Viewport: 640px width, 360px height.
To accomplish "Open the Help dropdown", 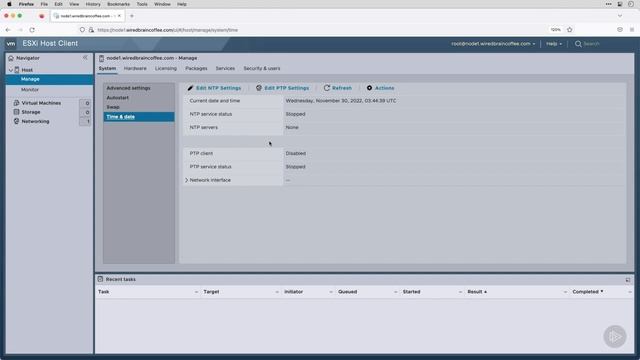I will click(554, 44).
